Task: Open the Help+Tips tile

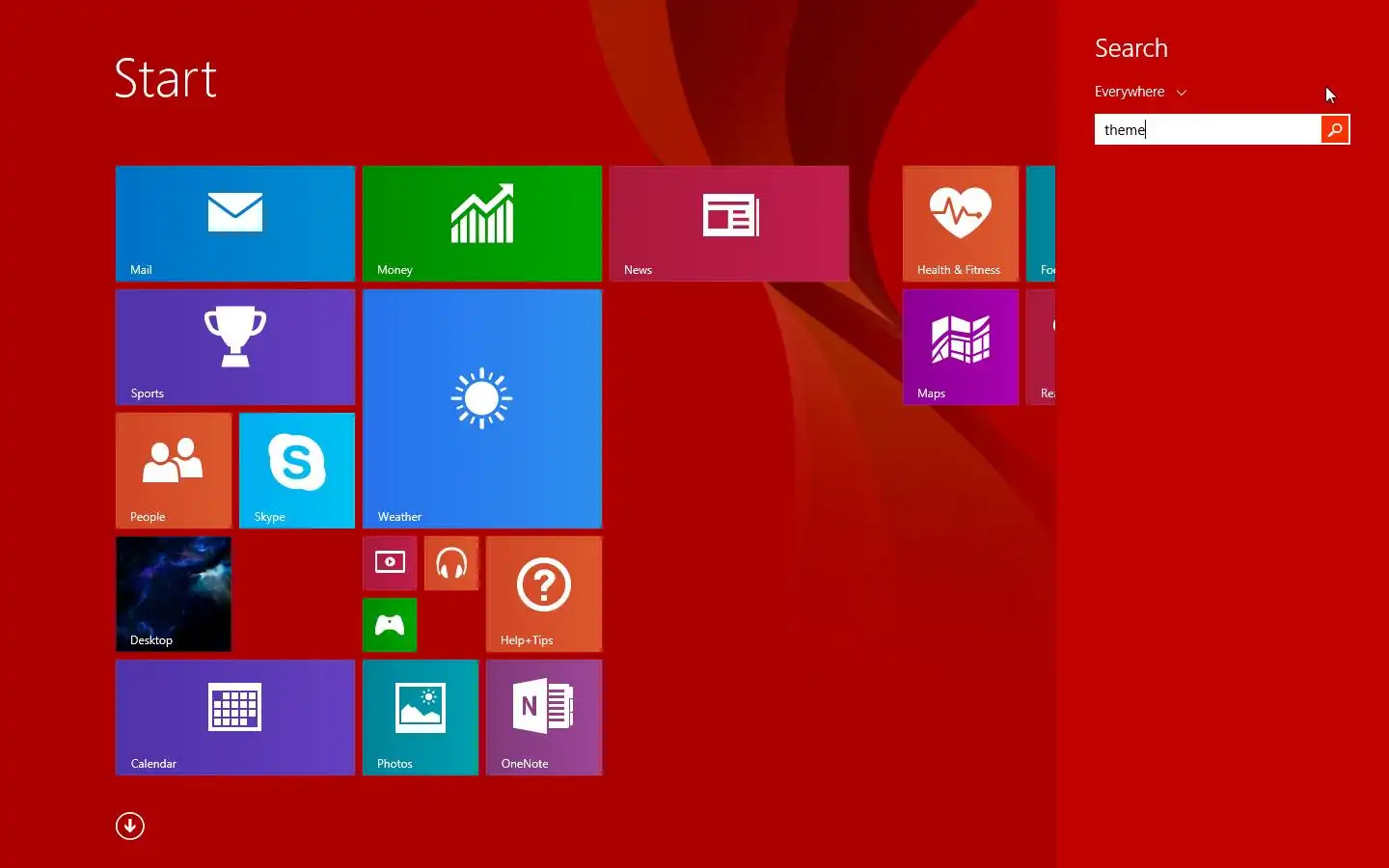Action: [544, 594]
